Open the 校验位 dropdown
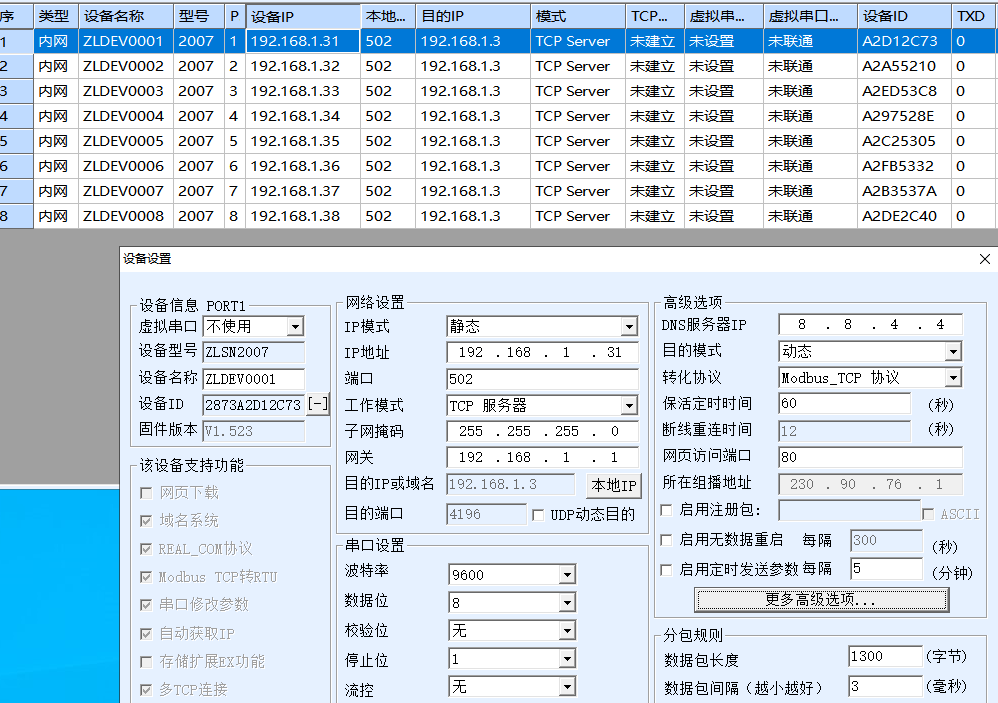This screenshot has width=998, height=703. [x=567, y=631]
